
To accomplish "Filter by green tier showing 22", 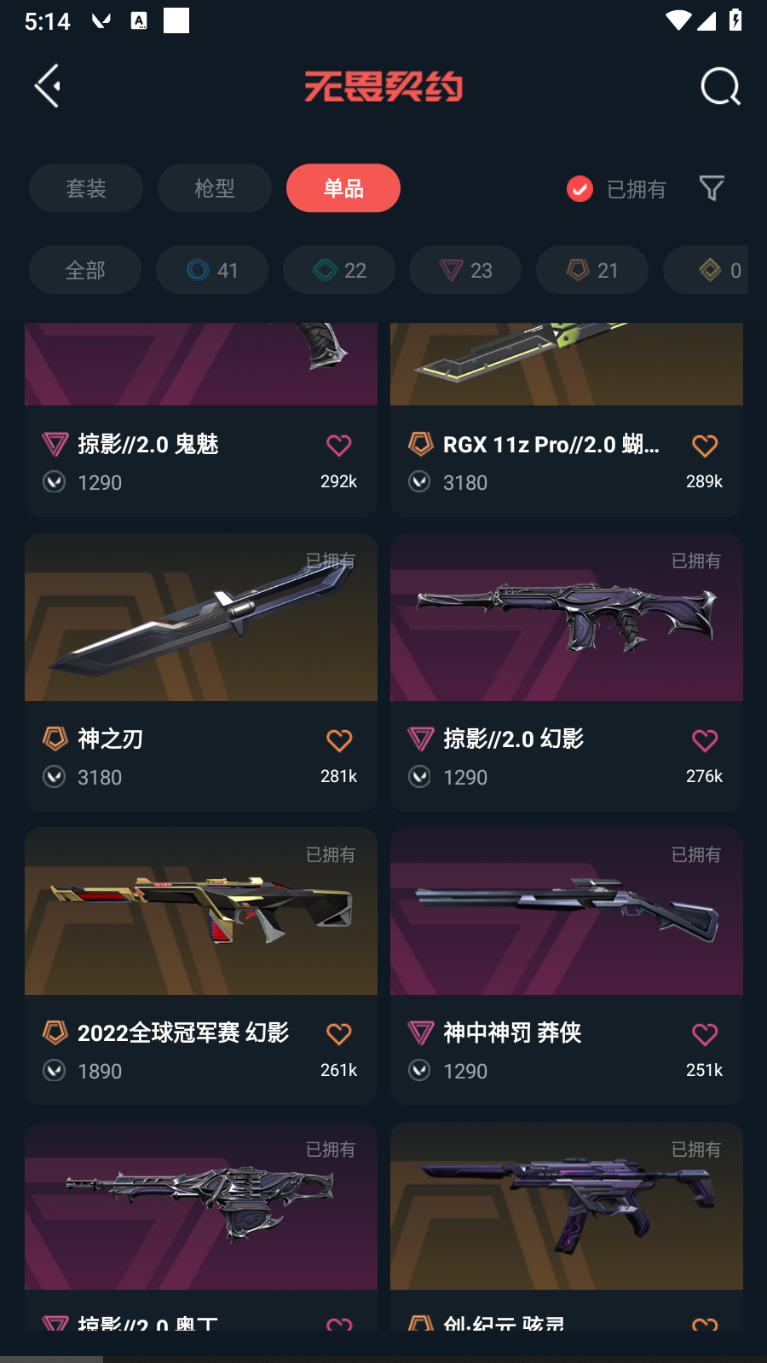I will tap(339, 270).
